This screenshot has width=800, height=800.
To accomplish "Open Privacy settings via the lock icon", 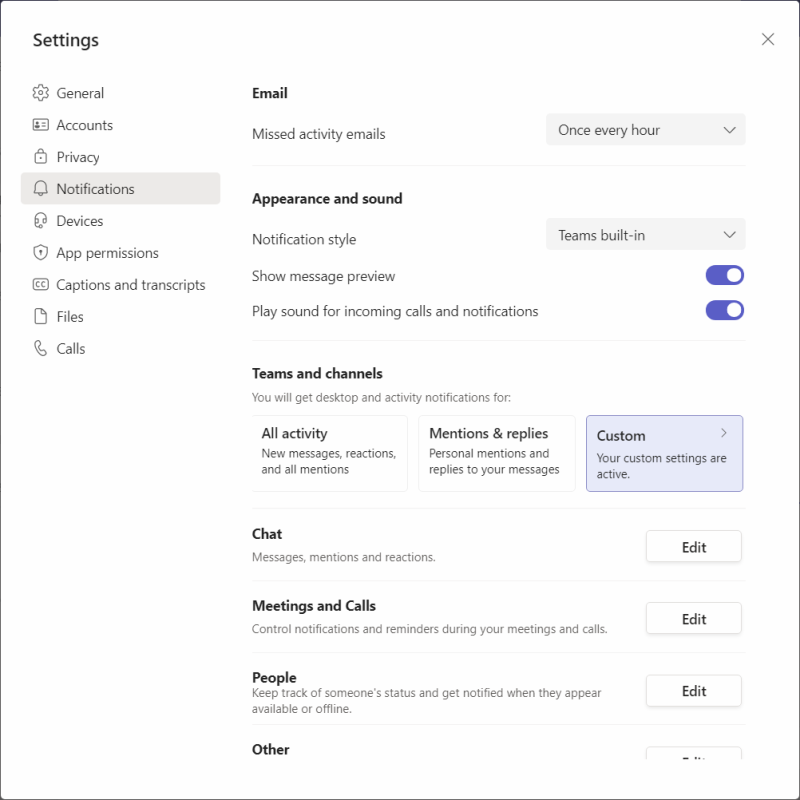I will coord(41,156).
